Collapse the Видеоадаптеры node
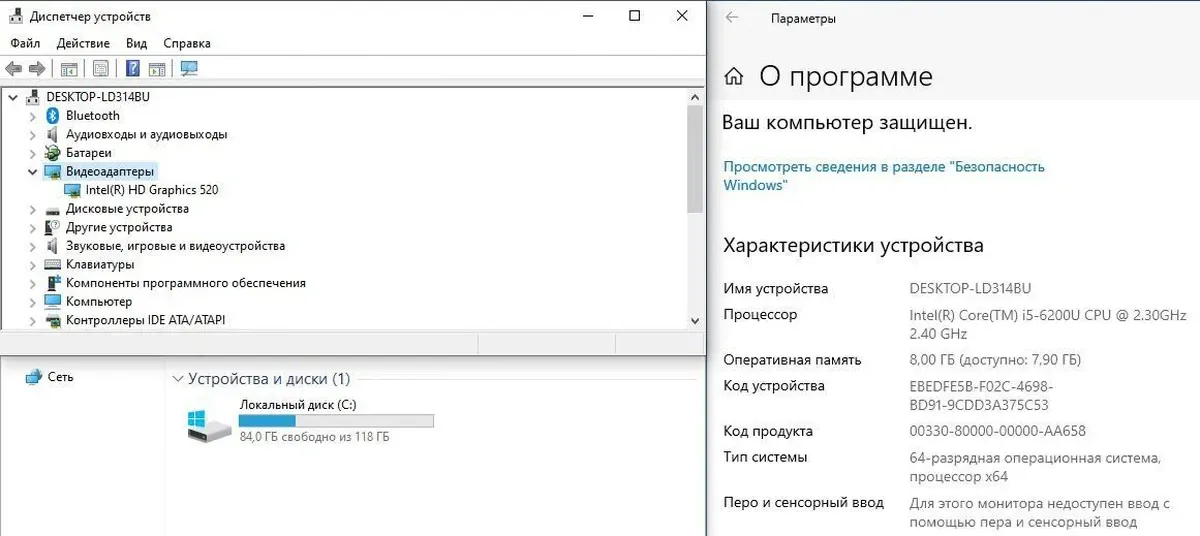Screen dimensions: 1200x536 33,172
